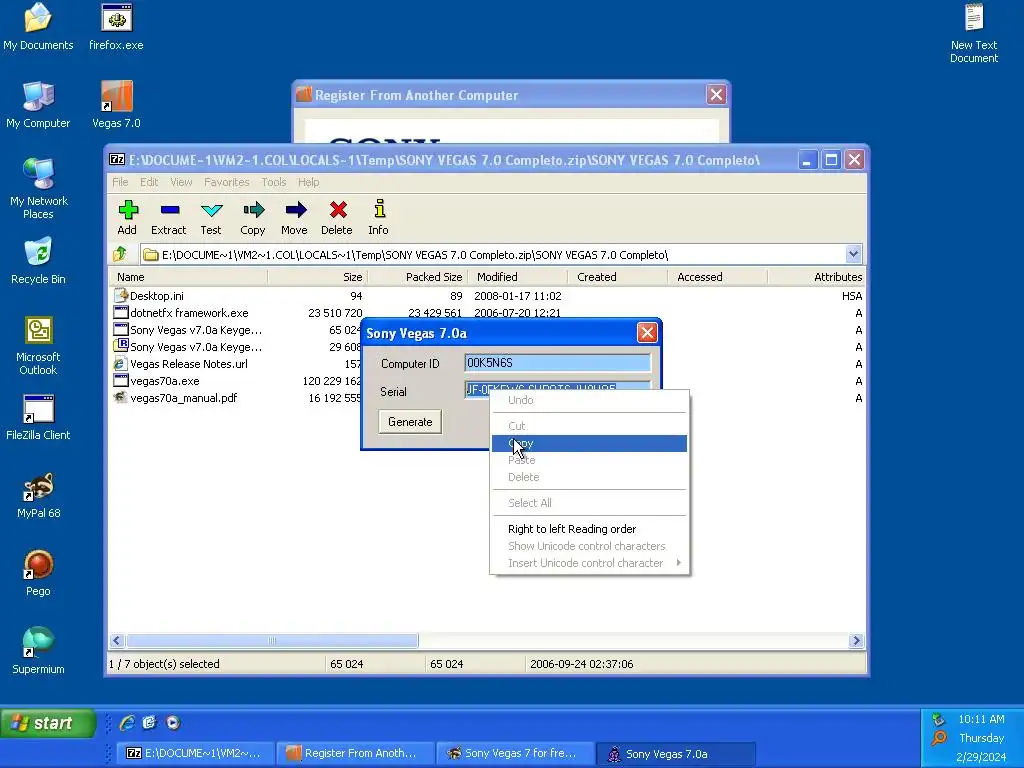Click the magnifier icon in system tray
Viewport: 1024px width, 768px height.
tap(939, 738)
